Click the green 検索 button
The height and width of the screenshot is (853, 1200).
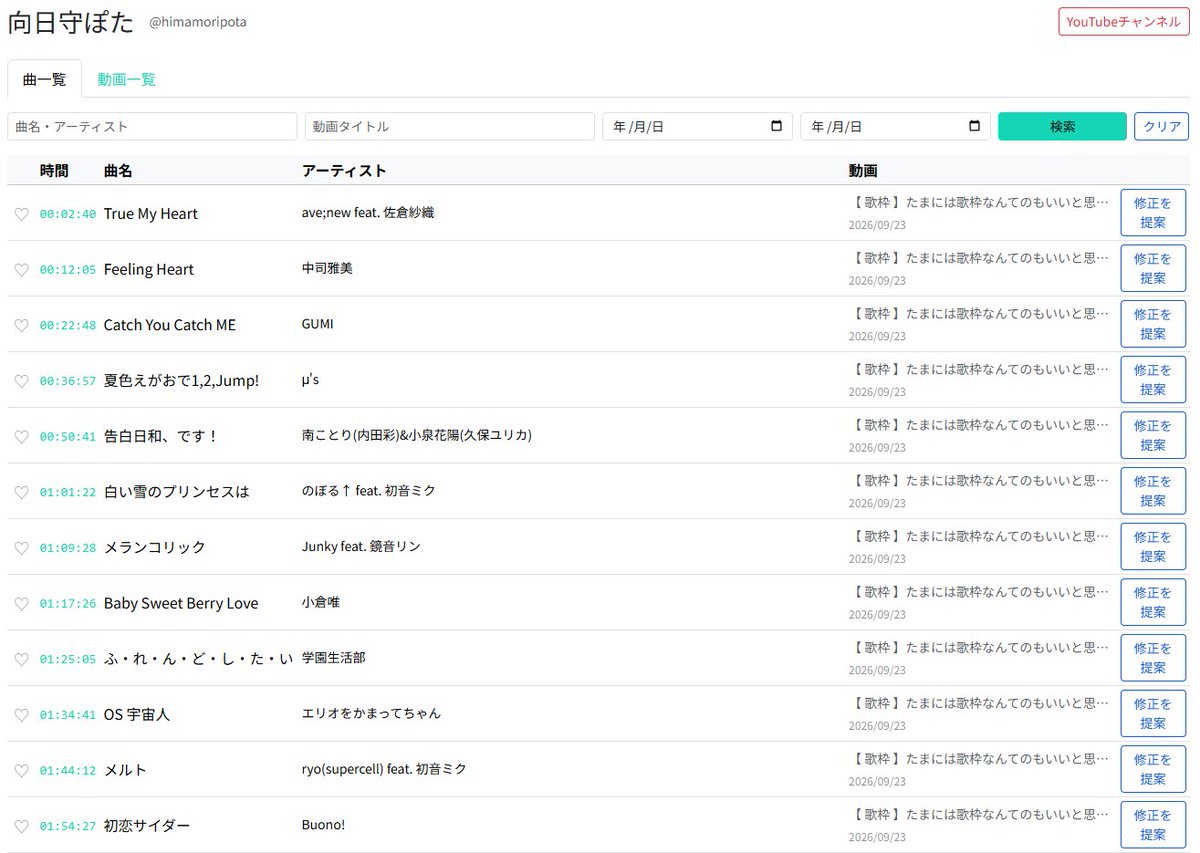[1062, 126]
